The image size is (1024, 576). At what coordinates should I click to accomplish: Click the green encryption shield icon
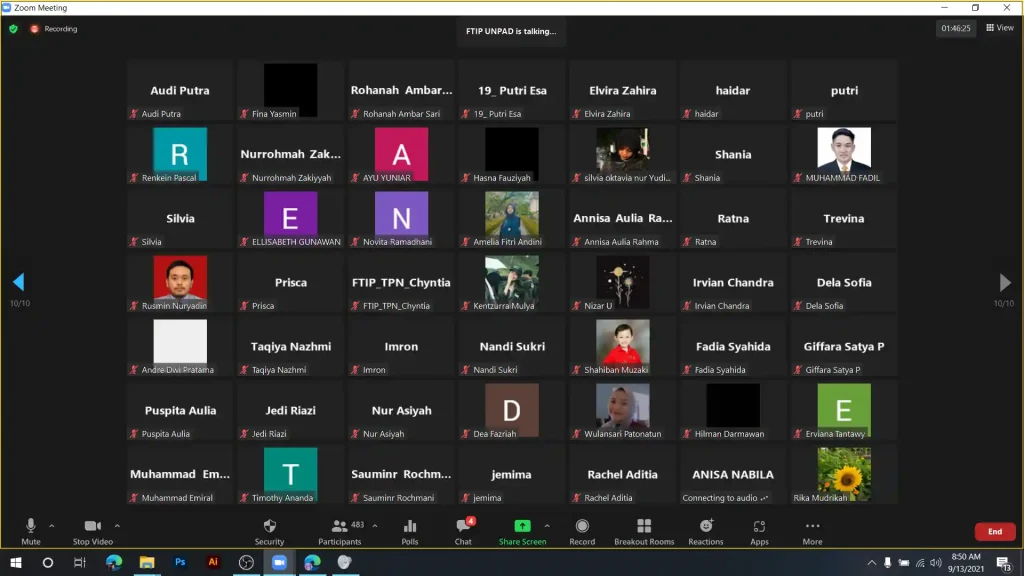click(x=13, y=29)
